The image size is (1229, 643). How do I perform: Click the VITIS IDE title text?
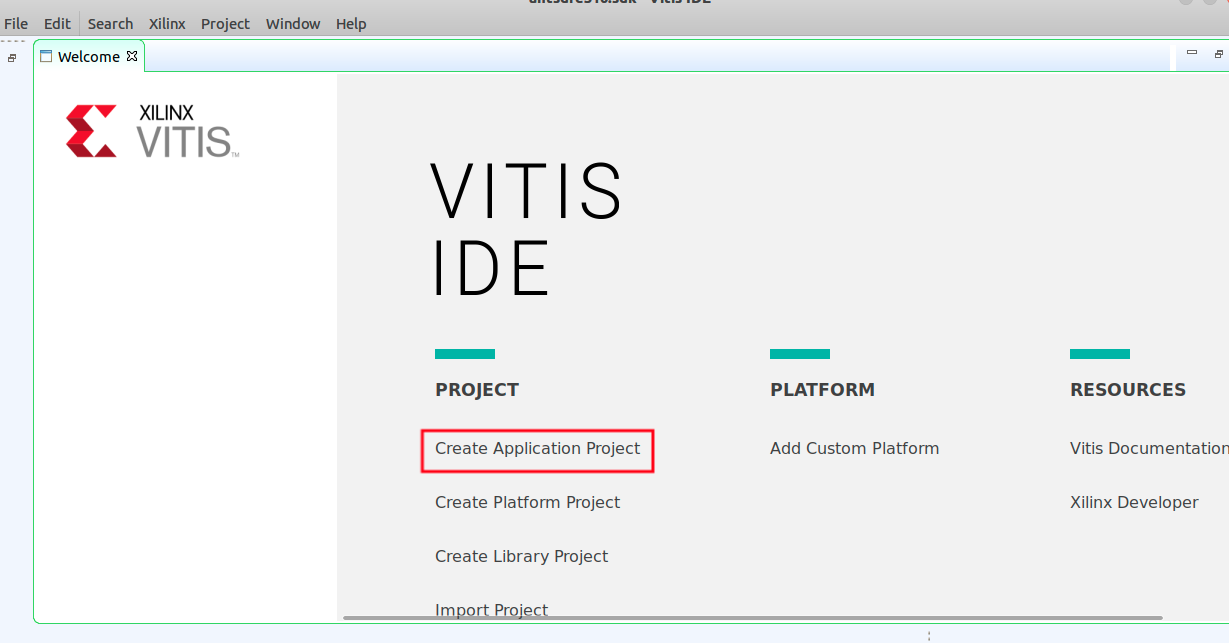[x=527, y=229]
